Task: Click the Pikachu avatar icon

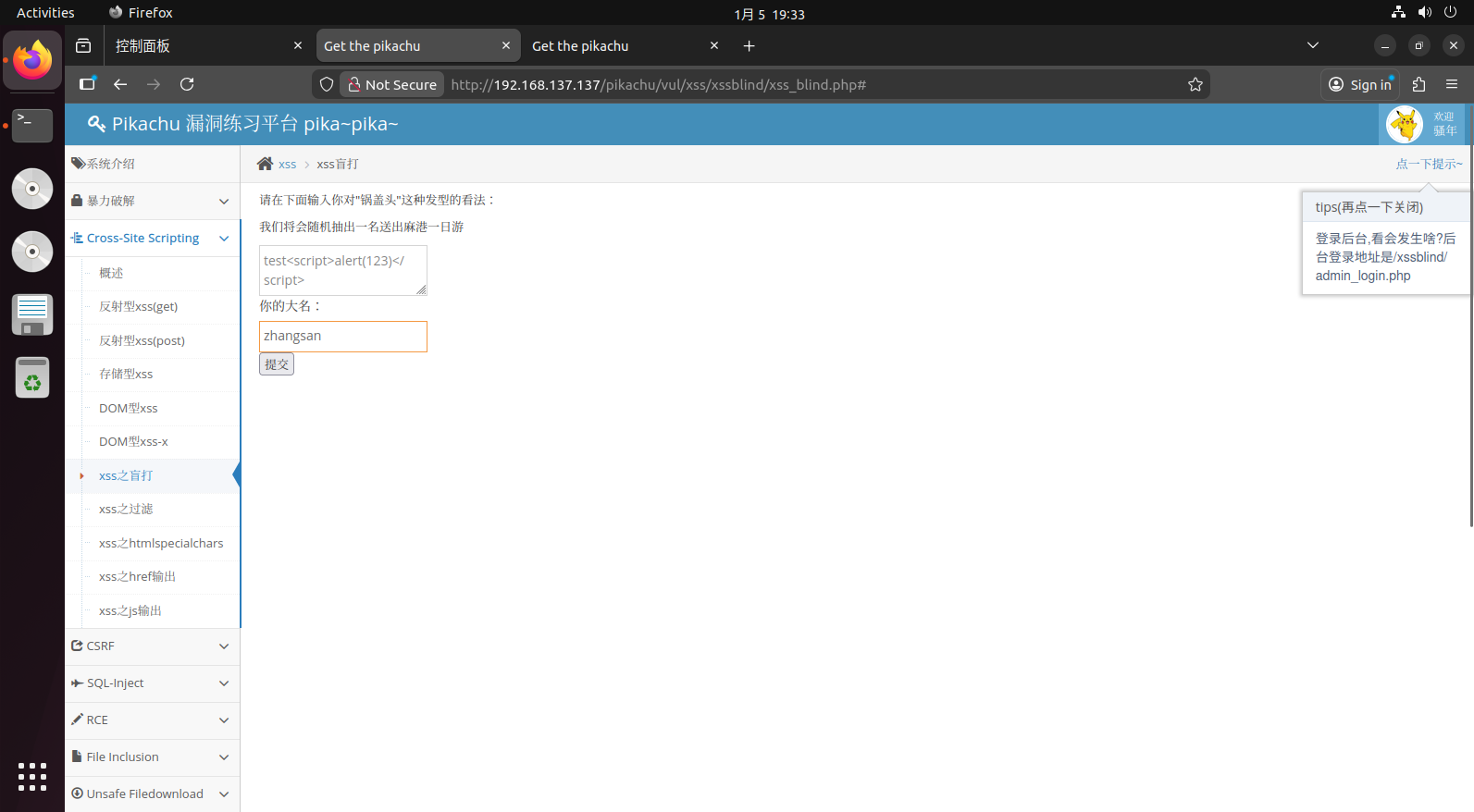Action: 1405,124
